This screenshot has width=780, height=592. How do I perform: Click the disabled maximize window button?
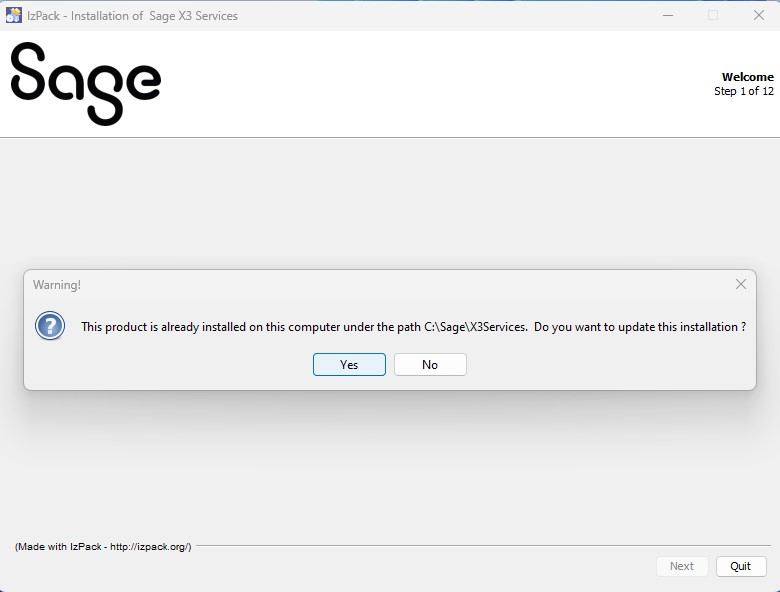tap(713, 15)
